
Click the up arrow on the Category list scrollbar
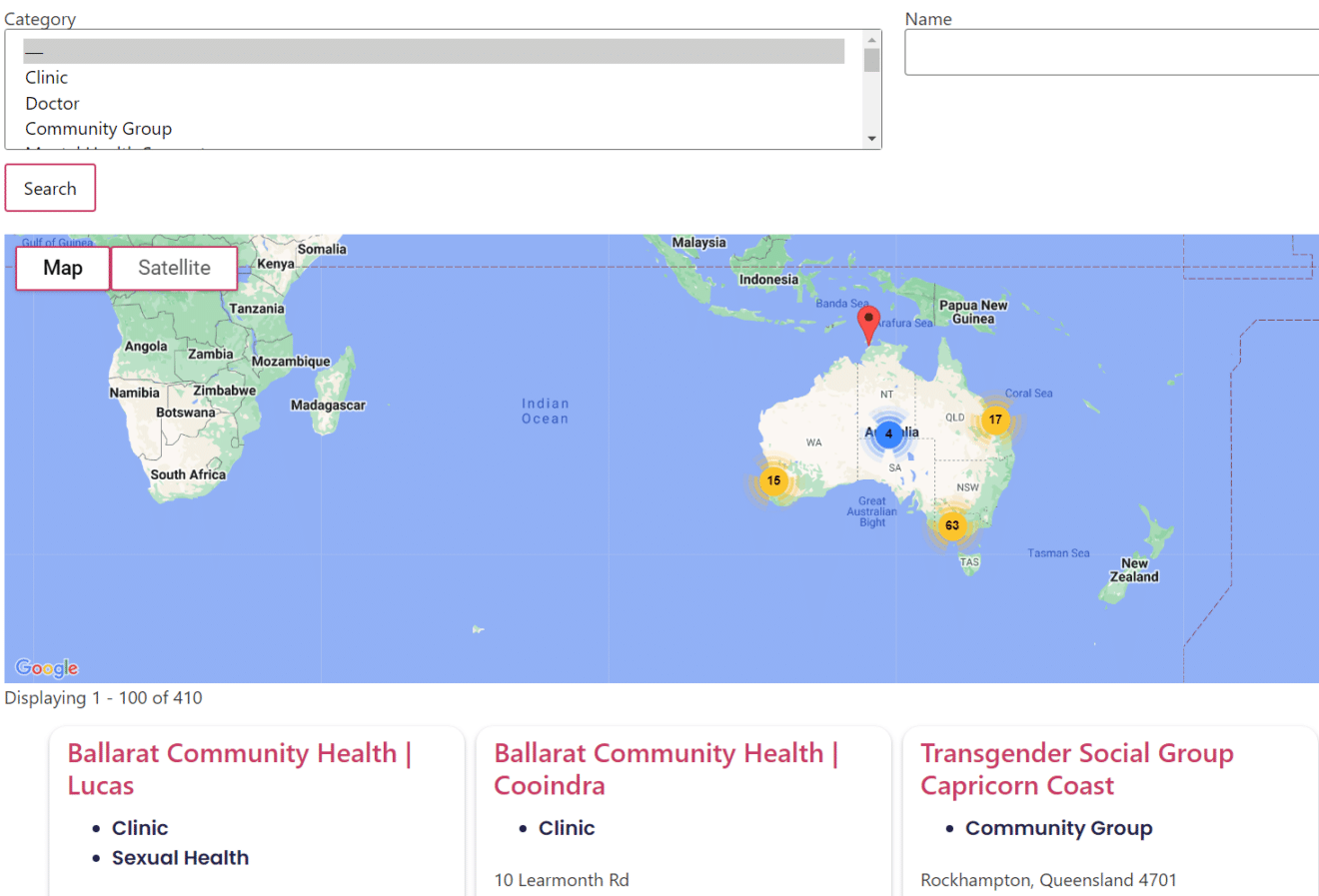click(x=871, y=41)
